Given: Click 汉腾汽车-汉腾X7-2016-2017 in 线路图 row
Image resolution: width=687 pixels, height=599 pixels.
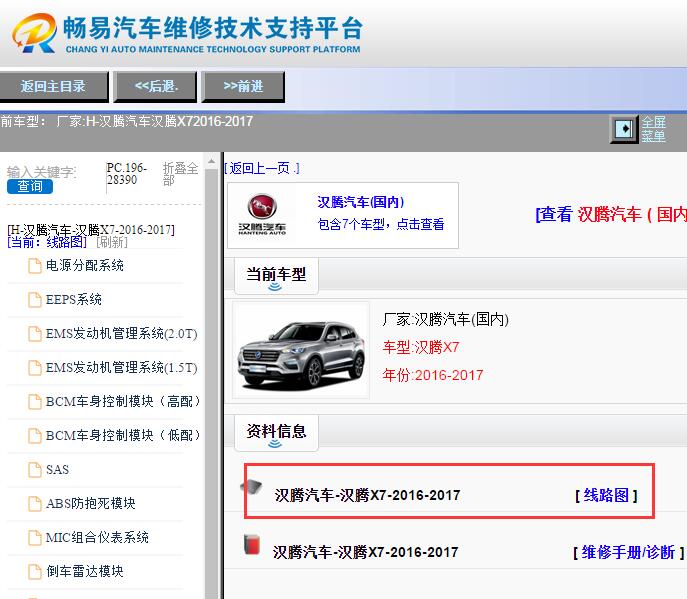Looking at the screenshot, I should click(x=367, y=495).
